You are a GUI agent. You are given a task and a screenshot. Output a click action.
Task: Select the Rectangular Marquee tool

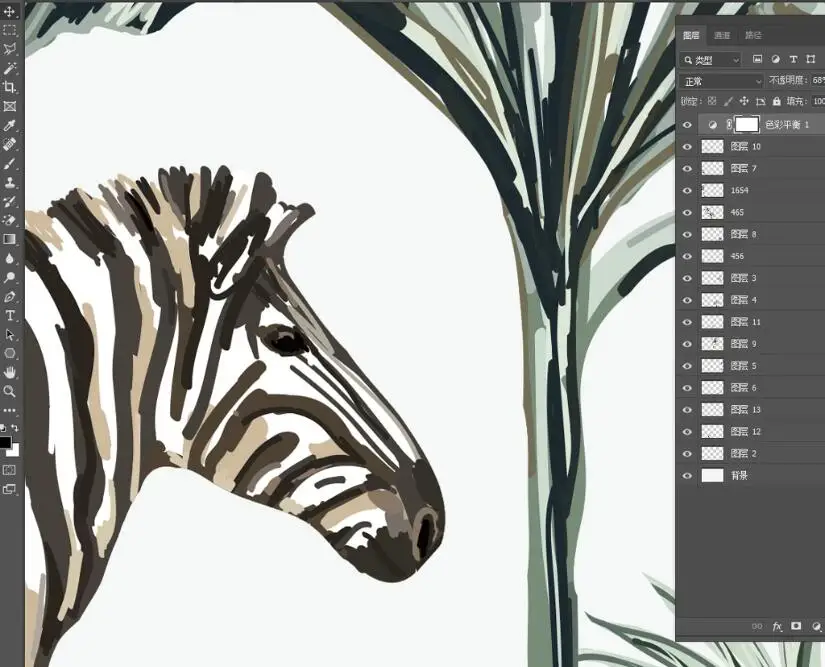tap(9, 30)
